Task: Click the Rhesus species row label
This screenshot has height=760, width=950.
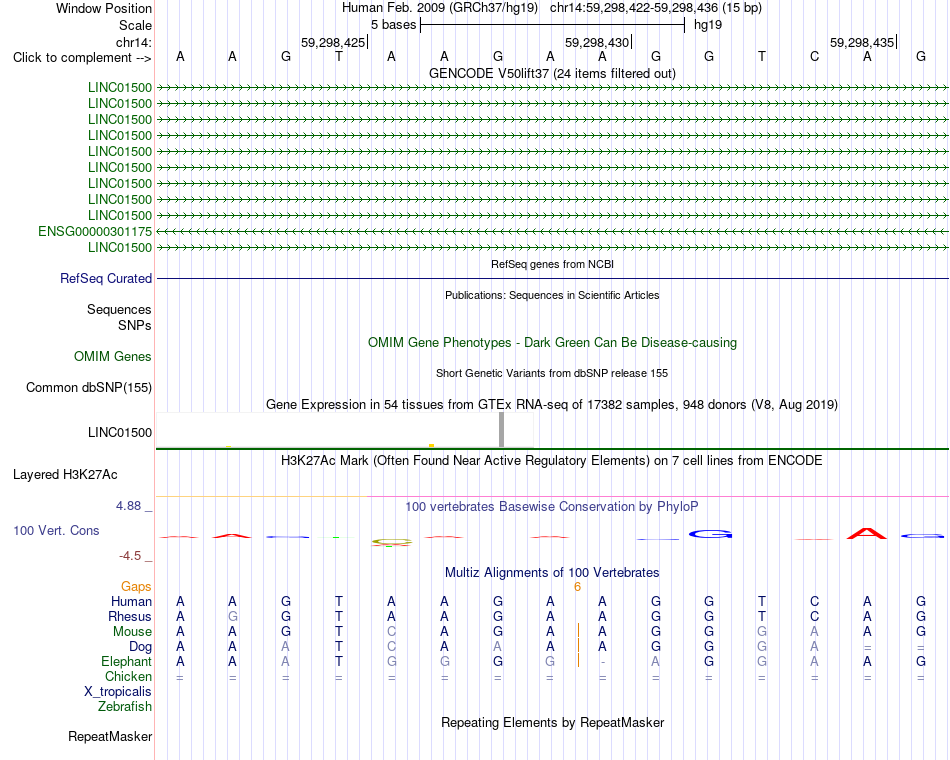Action: [x=130, y=616]
